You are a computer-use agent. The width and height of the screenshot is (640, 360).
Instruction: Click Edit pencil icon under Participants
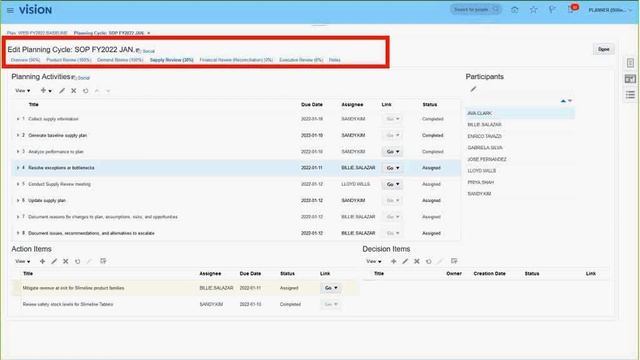(x=473, y=89)
